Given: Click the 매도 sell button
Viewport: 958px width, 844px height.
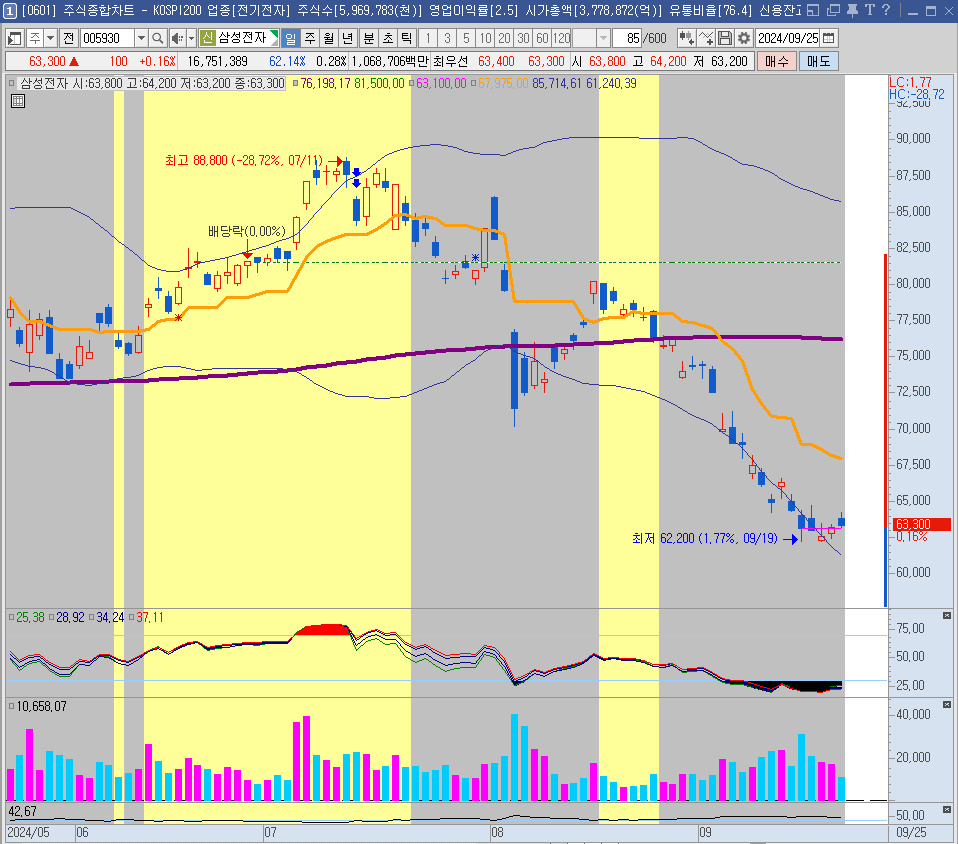Looking at the screenshot, I should [x=818, y=61].
